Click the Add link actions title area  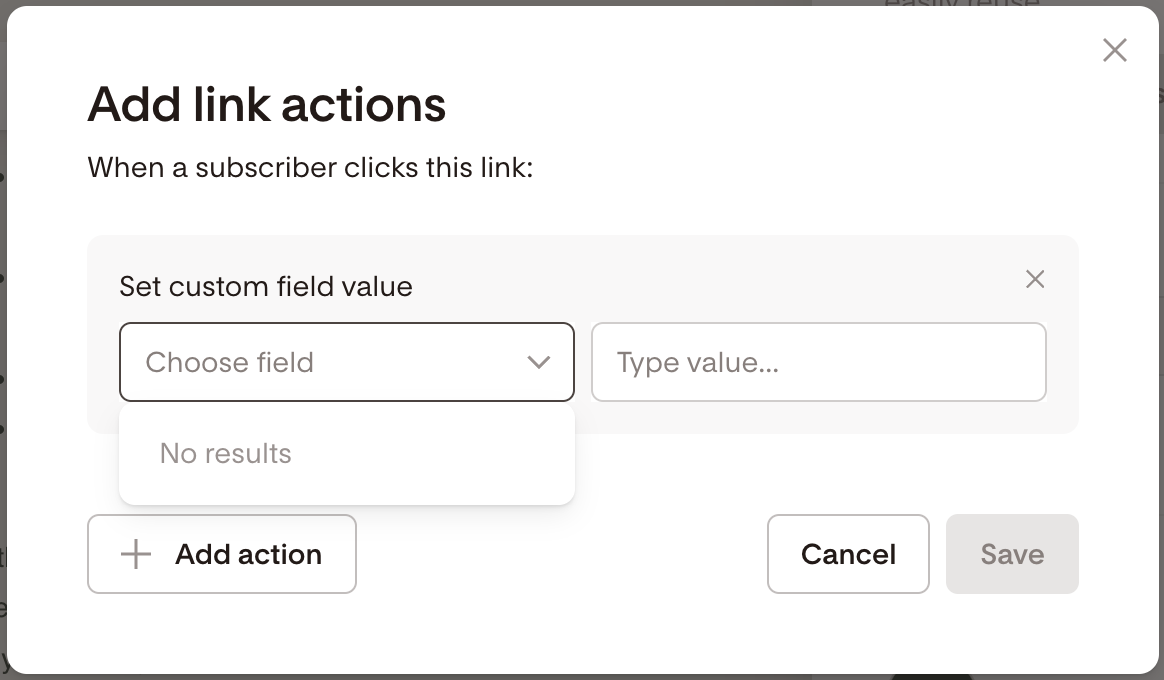tap(266, 104)
